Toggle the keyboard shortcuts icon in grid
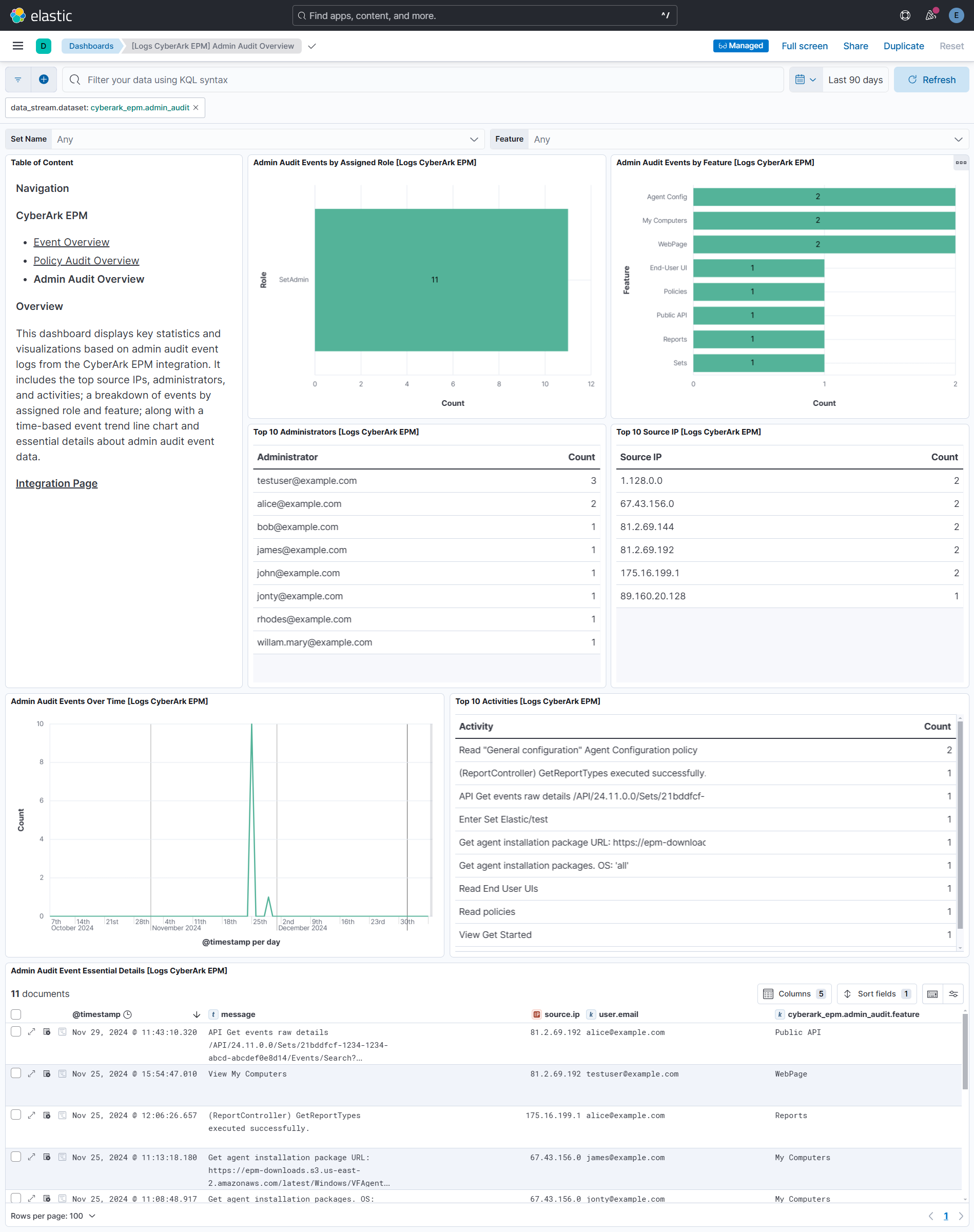Image resolution: width=974 pixels, height=1232 pixels. (x=932, y=994)
